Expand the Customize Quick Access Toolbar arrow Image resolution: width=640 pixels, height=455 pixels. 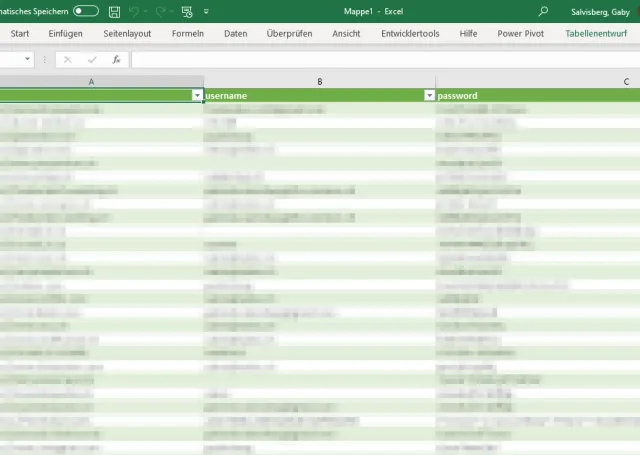click(206, 12)
